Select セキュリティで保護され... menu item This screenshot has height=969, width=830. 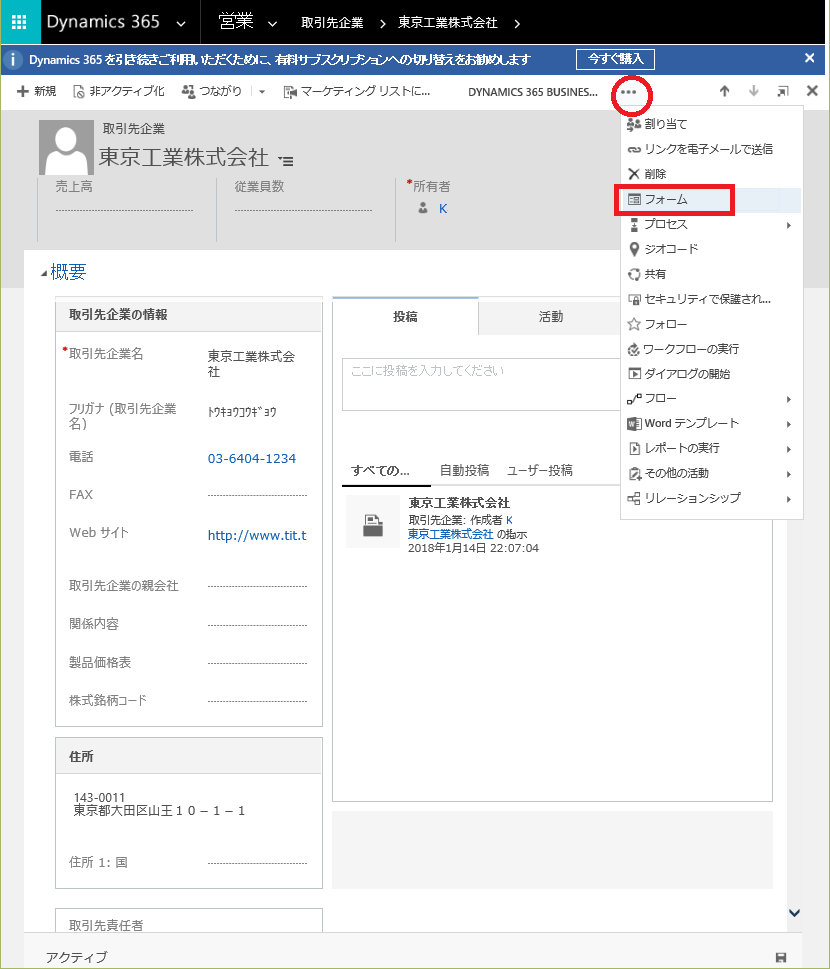(711, 299)
